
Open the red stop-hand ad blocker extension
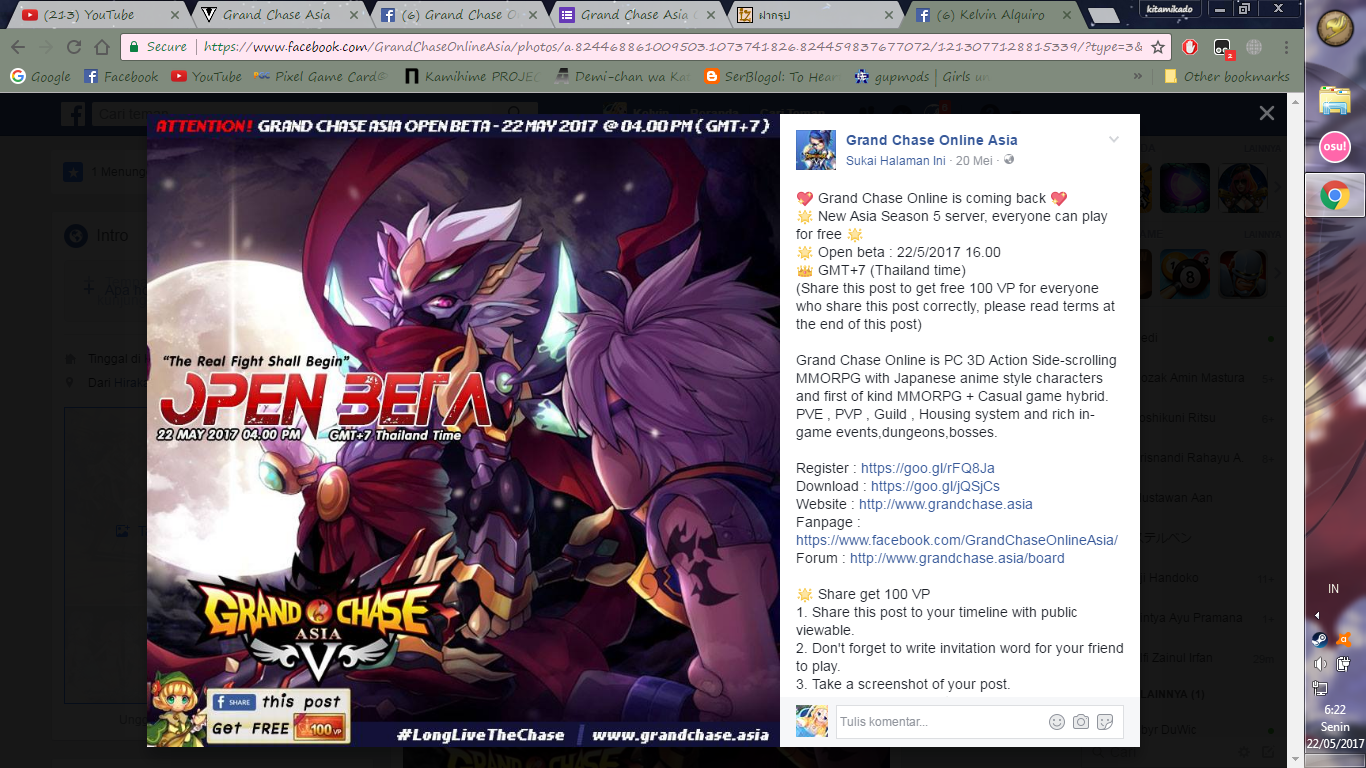click(1190, 47)
